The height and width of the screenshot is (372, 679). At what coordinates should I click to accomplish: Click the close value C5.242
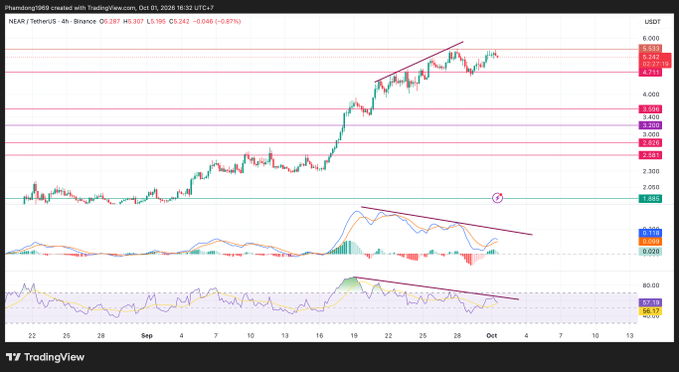[x=179, y=21]
